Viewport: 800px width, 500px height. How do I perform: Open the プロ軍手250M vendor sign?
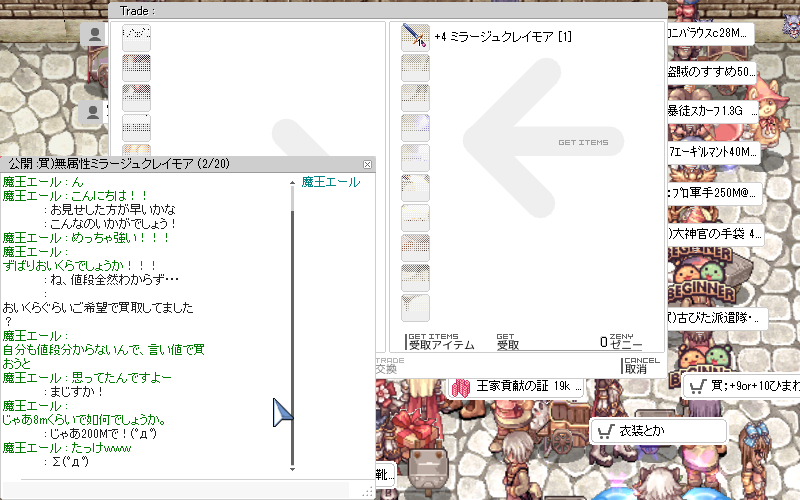[x=714, y=193]
